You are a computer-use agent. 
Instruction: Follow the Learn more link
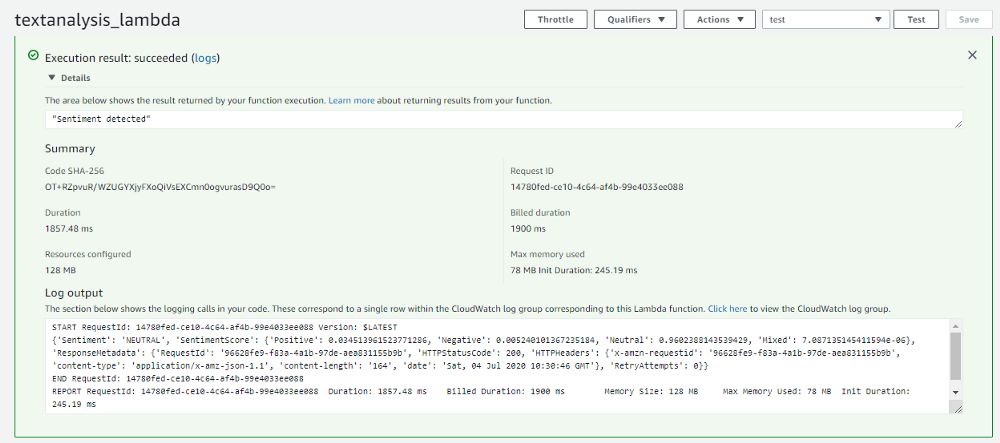[x=351, y=101]
